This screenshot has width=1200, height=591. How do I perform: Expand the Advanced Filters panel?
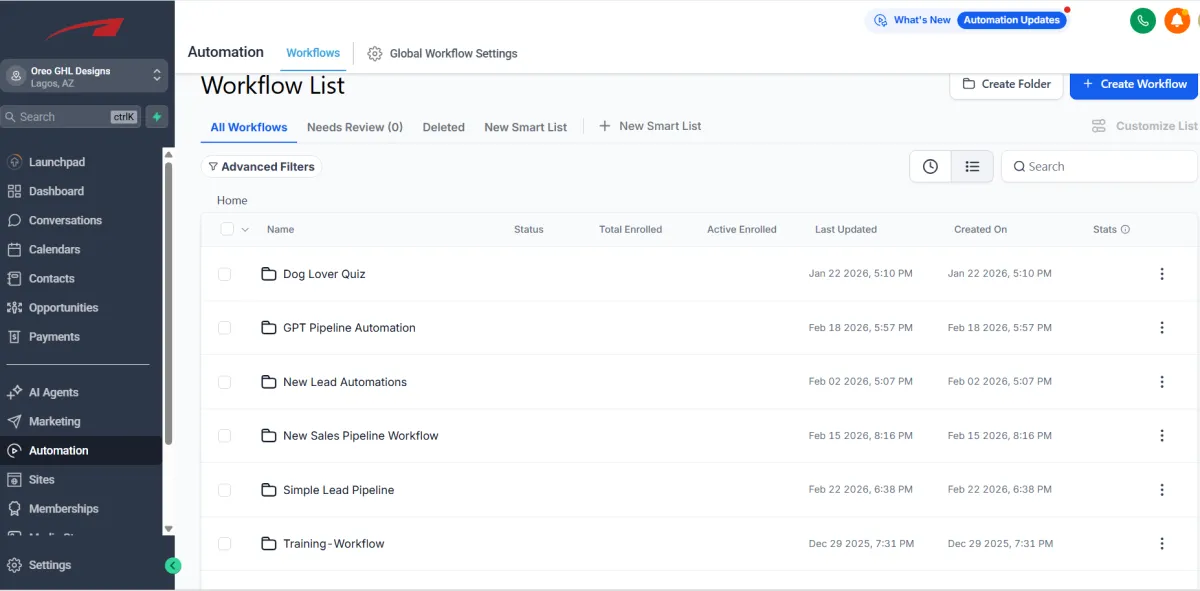pyautogui.click(x=261, y=167)
